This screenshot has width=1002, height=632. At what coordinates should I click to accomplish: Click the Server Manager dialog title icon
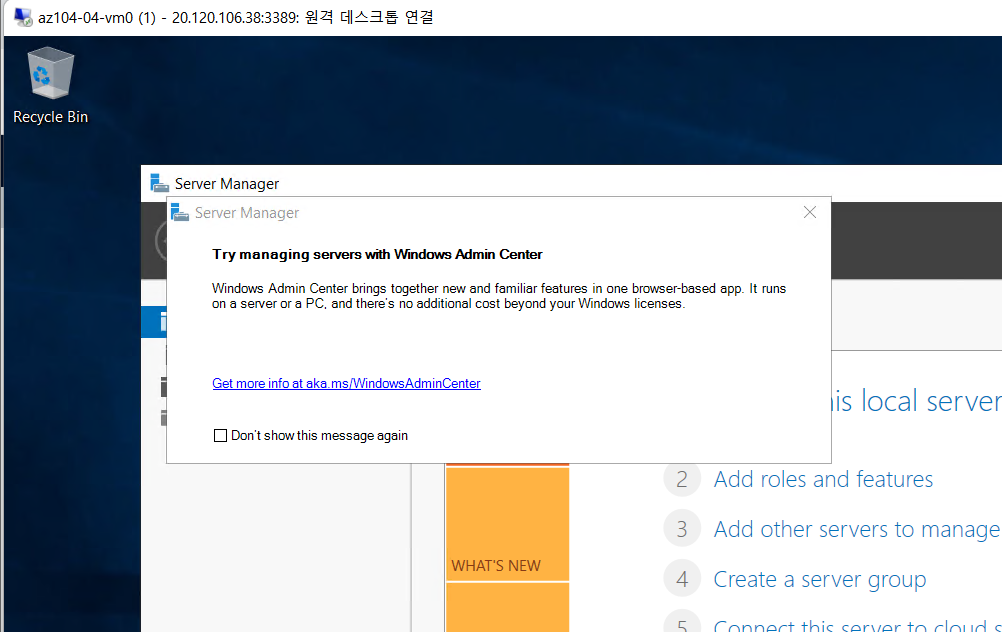[180, 213]
